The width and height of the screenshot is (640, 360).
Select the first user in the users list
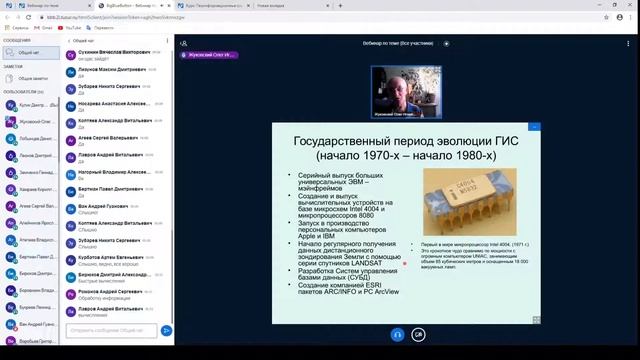click(31, 105)
